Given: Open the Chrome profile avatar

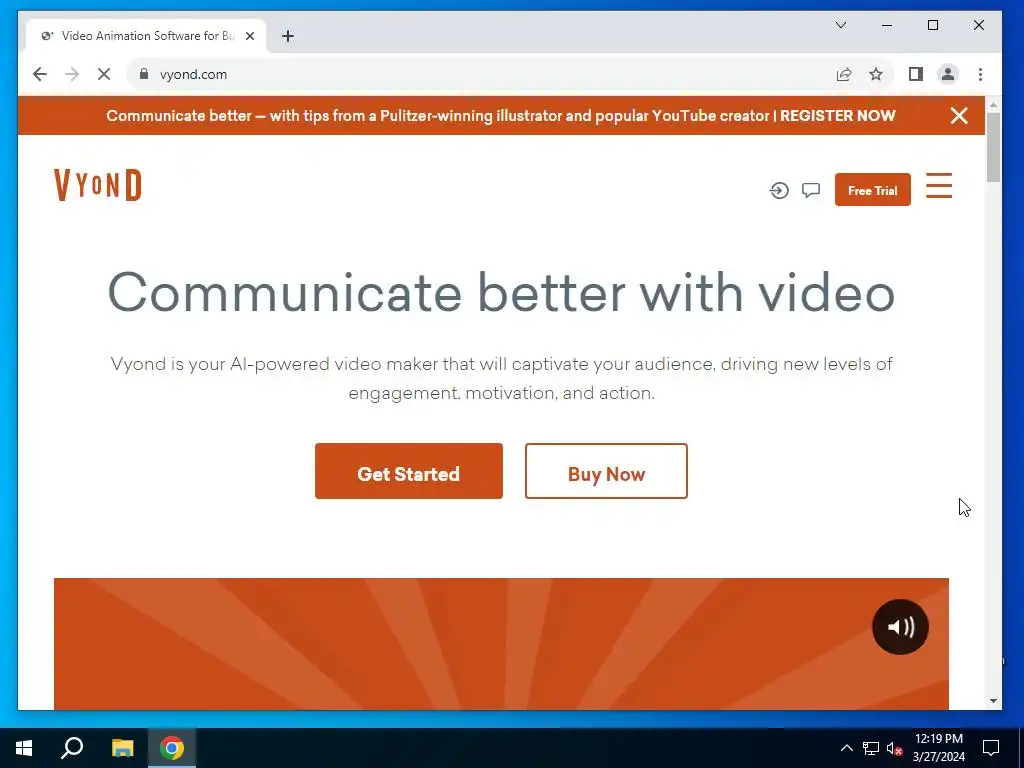Looking at the screenshot, I should click(948, 74).
